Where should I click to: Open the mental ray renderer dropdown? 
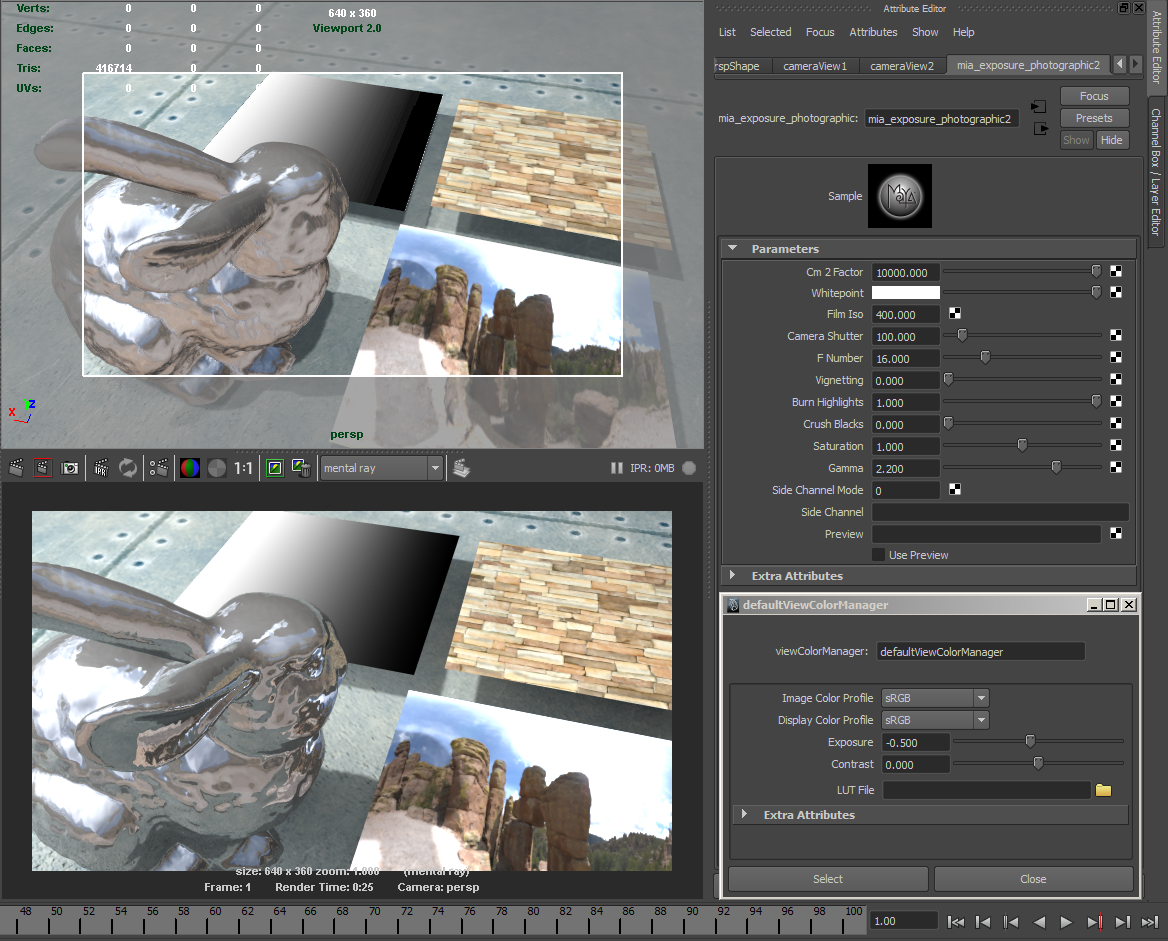point(435,467)
